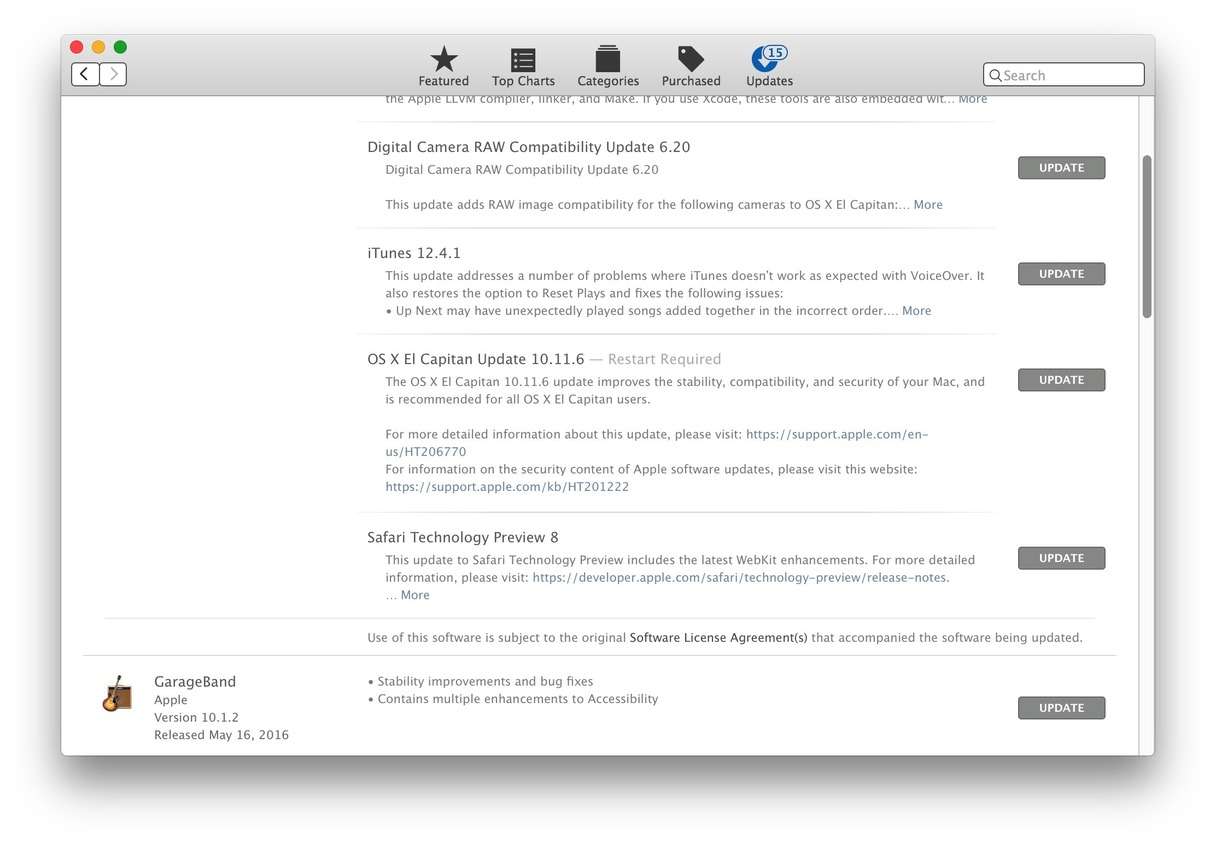Click the "Version 10.1.2" text
The width and height of the screenshot is (1216, 843).
[196, 718]
